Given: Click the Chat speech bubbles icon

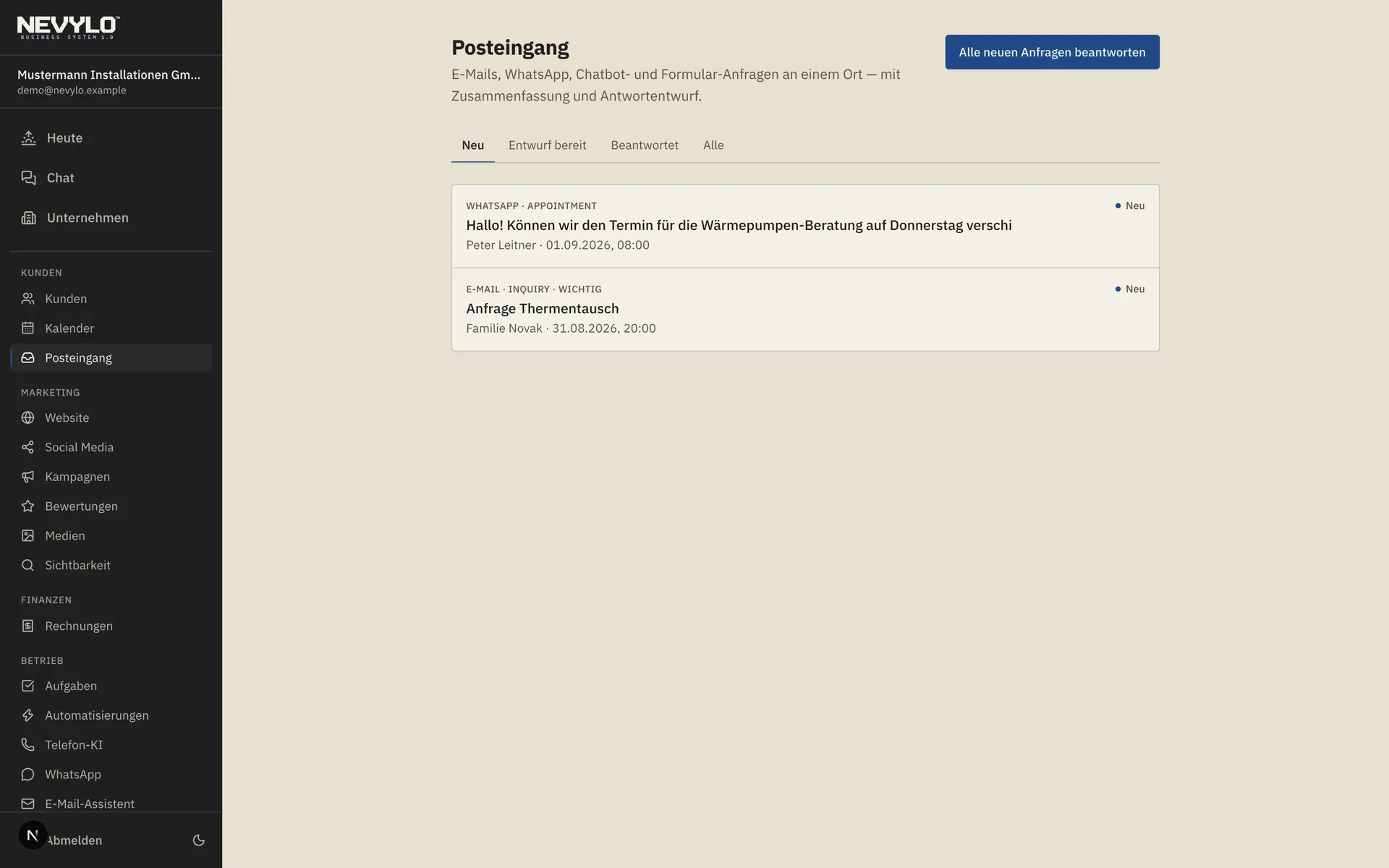Looking at the screenshot, I should [28, 178].
